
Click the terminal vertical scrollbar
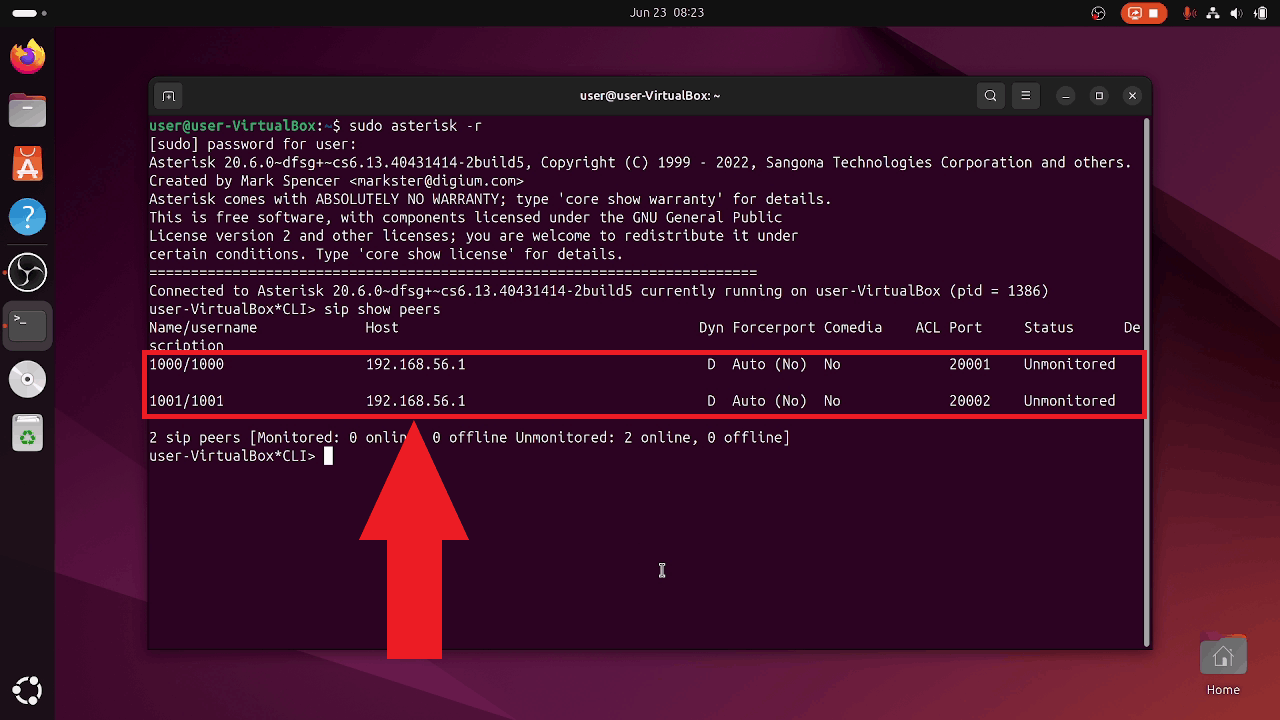(1146, 380)
